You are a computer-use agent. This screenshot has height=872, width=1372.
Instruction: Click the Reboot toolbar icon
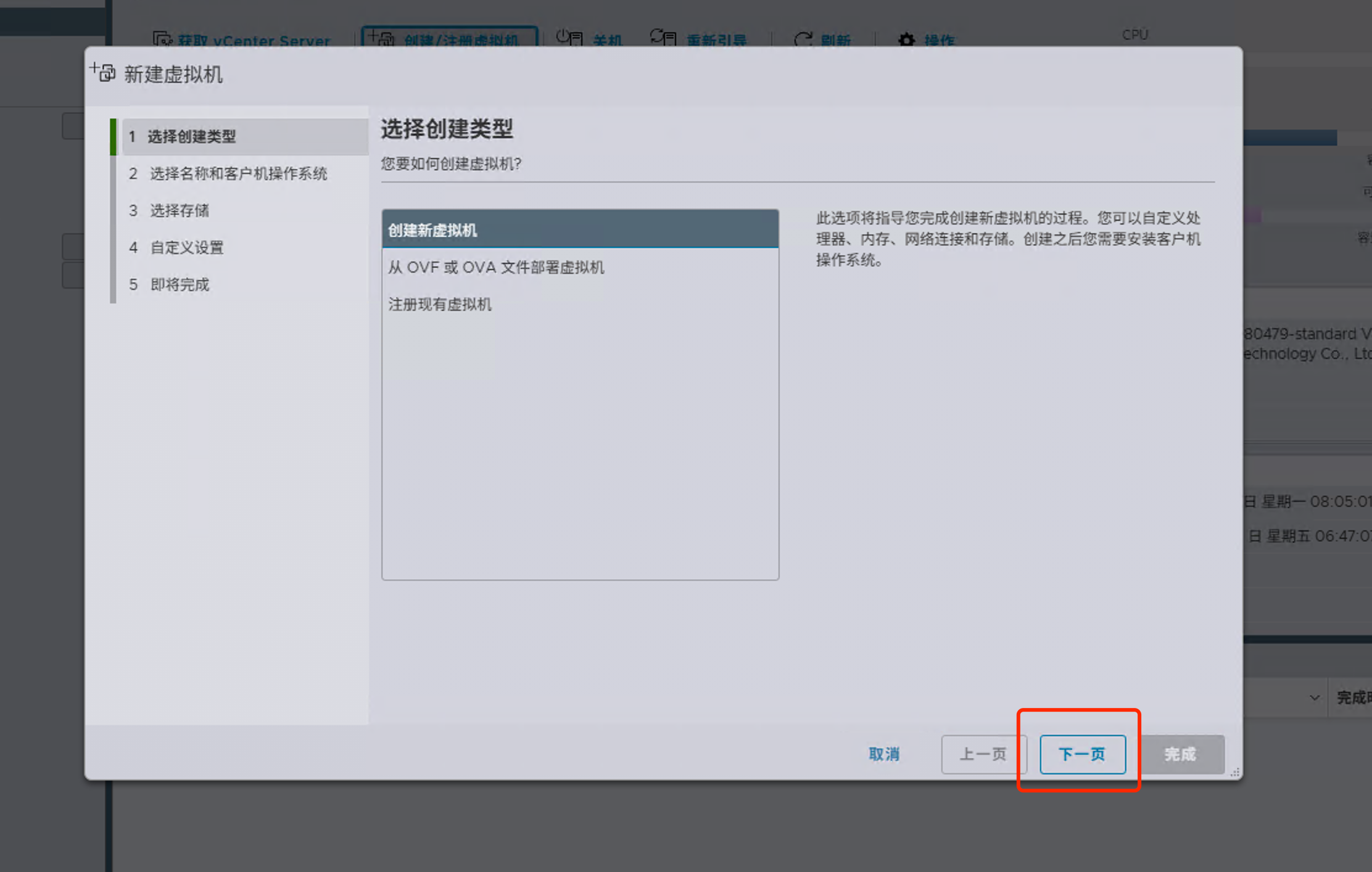click(x=663, y=38)
